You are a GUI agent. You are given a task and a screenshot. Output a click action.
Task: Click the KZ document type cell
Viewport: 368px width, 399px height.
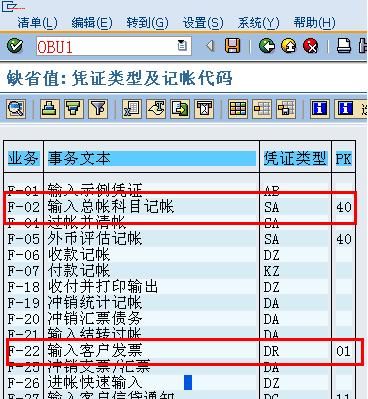(271, 271)
